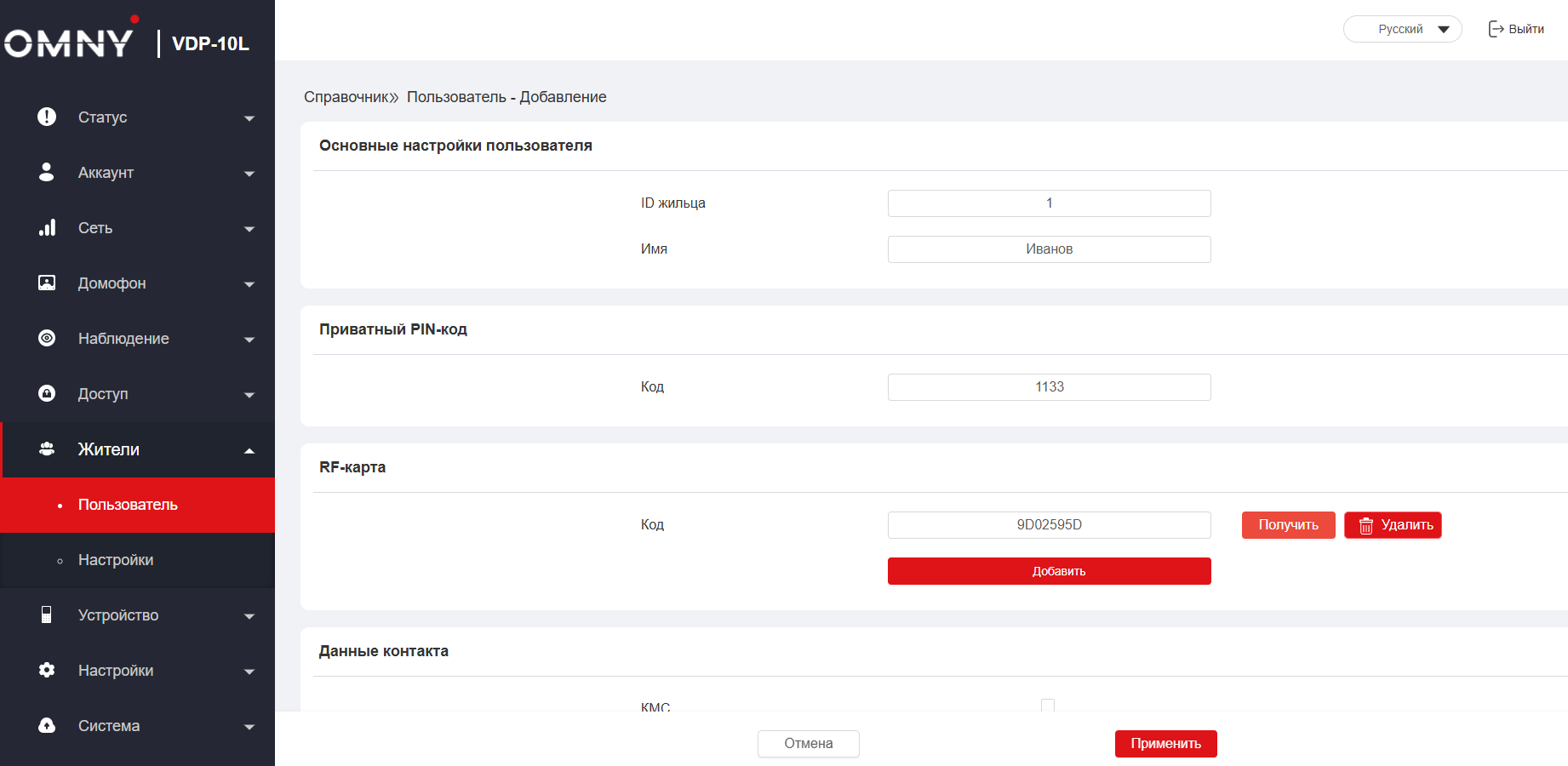Click the Система cloud icon

point(47,725)
